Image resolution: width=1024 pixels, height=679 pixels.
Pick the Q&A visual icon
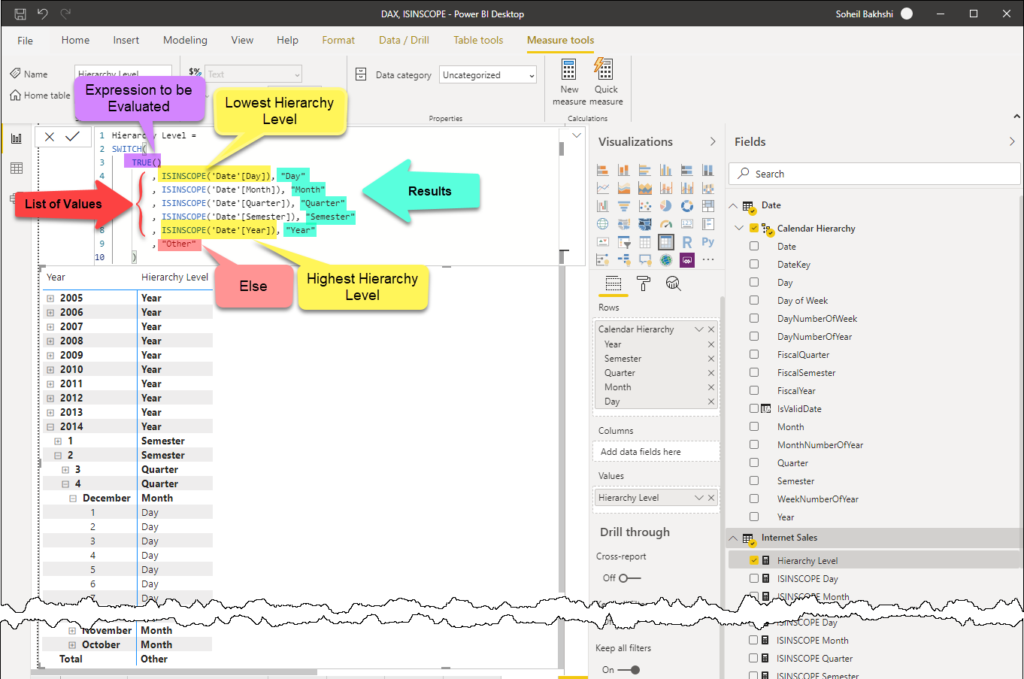(645, 260)
